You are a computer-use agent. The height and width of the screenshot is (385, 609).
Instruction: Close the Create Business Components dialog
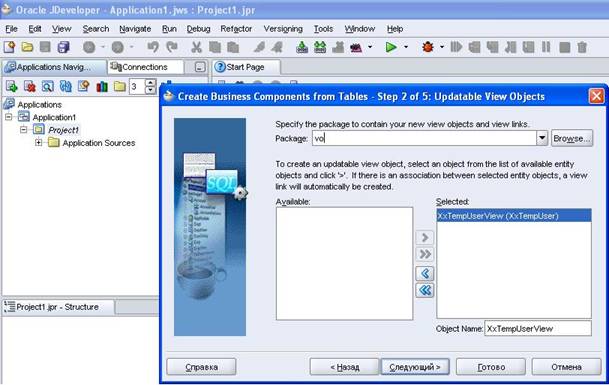596,96
